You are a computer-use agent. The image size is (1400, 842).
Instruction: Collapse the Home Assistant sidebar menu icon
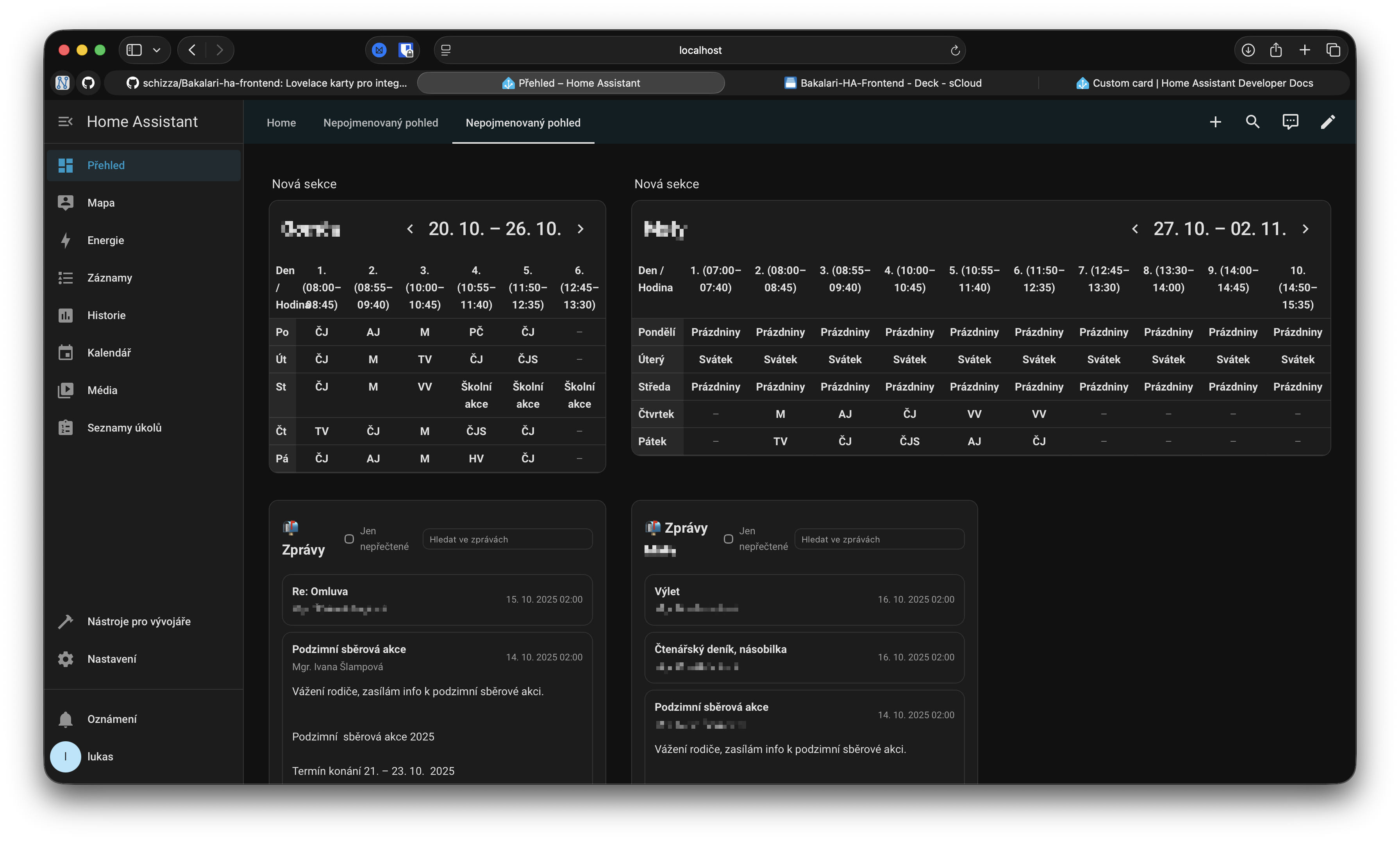click(x=65, y=122)
